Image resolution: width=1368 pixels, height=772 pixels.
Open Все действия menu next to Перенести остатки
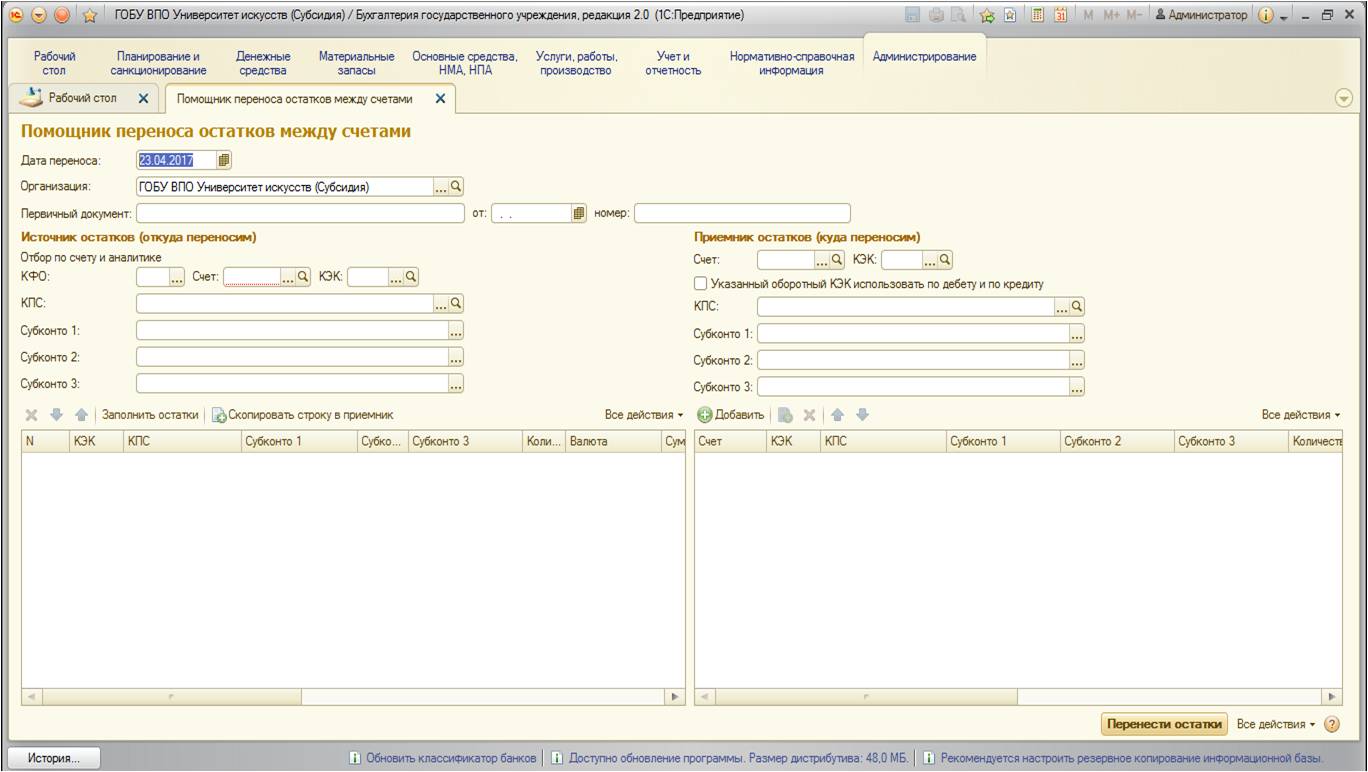click(x=1276, y=724)
